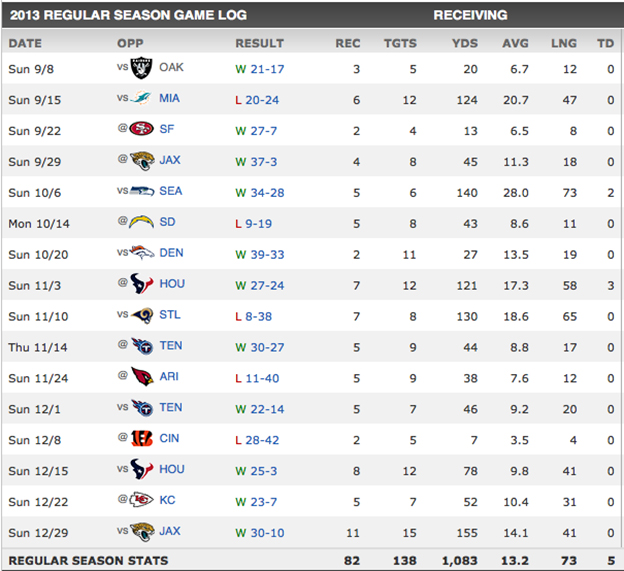The width and height of the screenshot is (624, 571).
Task: Open the W 30-27 game result
Action: [260, 347]
